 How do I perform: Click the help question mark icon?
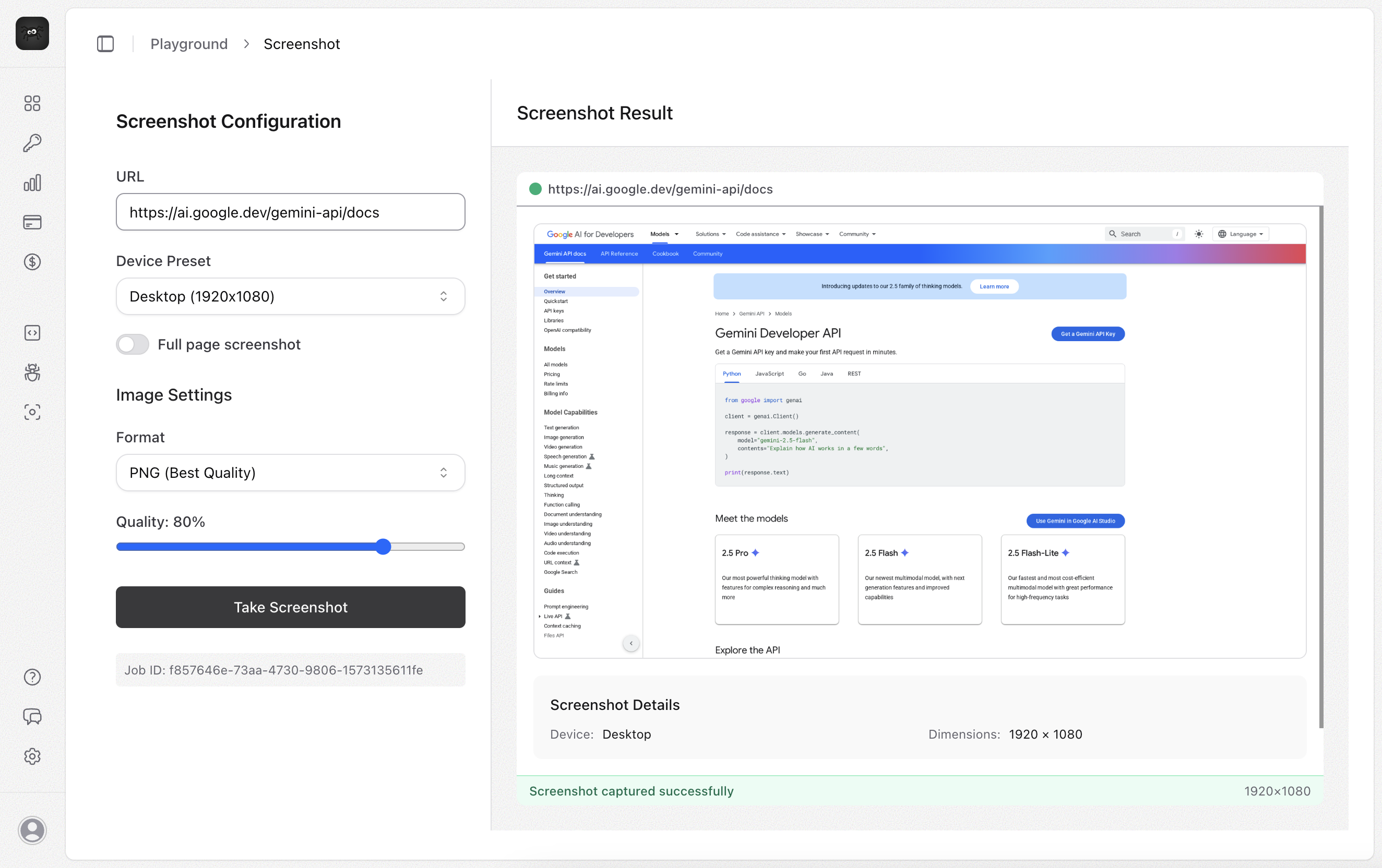pos(32,677)
